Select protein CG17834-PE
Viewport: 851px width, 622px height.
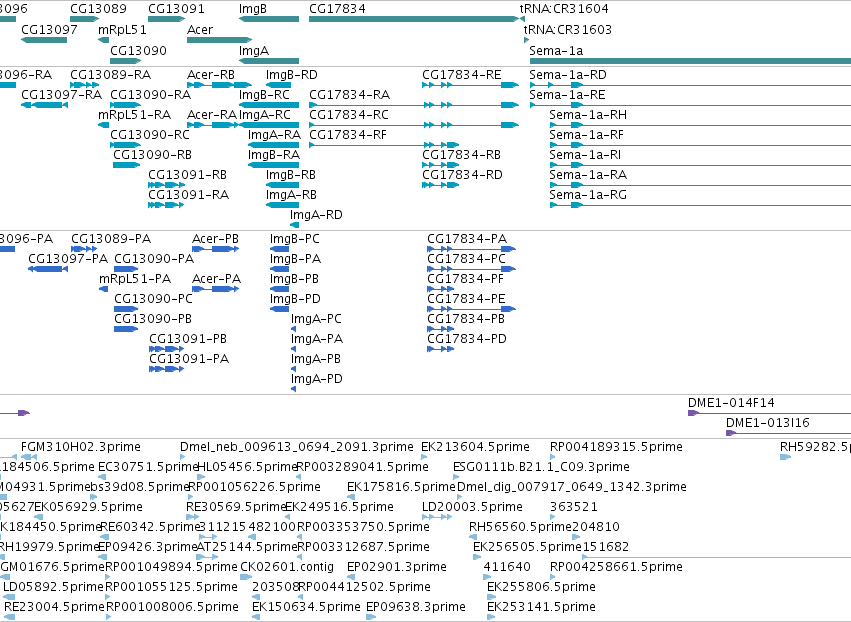coord(466,299)
